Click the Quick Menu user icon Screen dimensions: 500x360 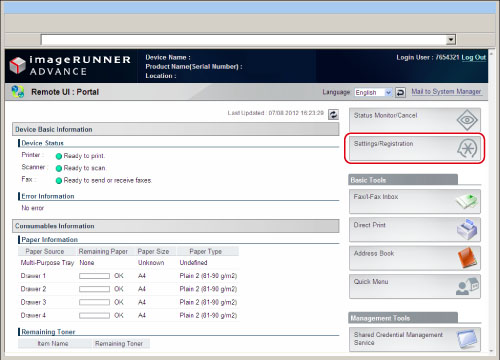[x=467, y=286]
